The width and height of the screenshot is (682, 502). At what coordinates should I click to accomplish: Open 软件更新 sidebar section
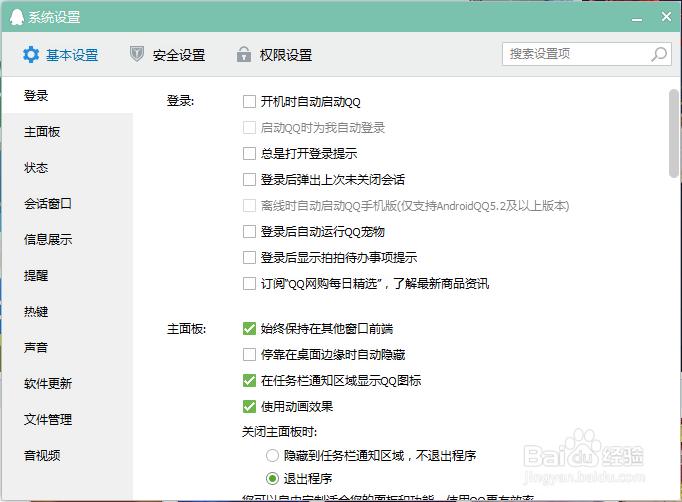click(67, 383)
